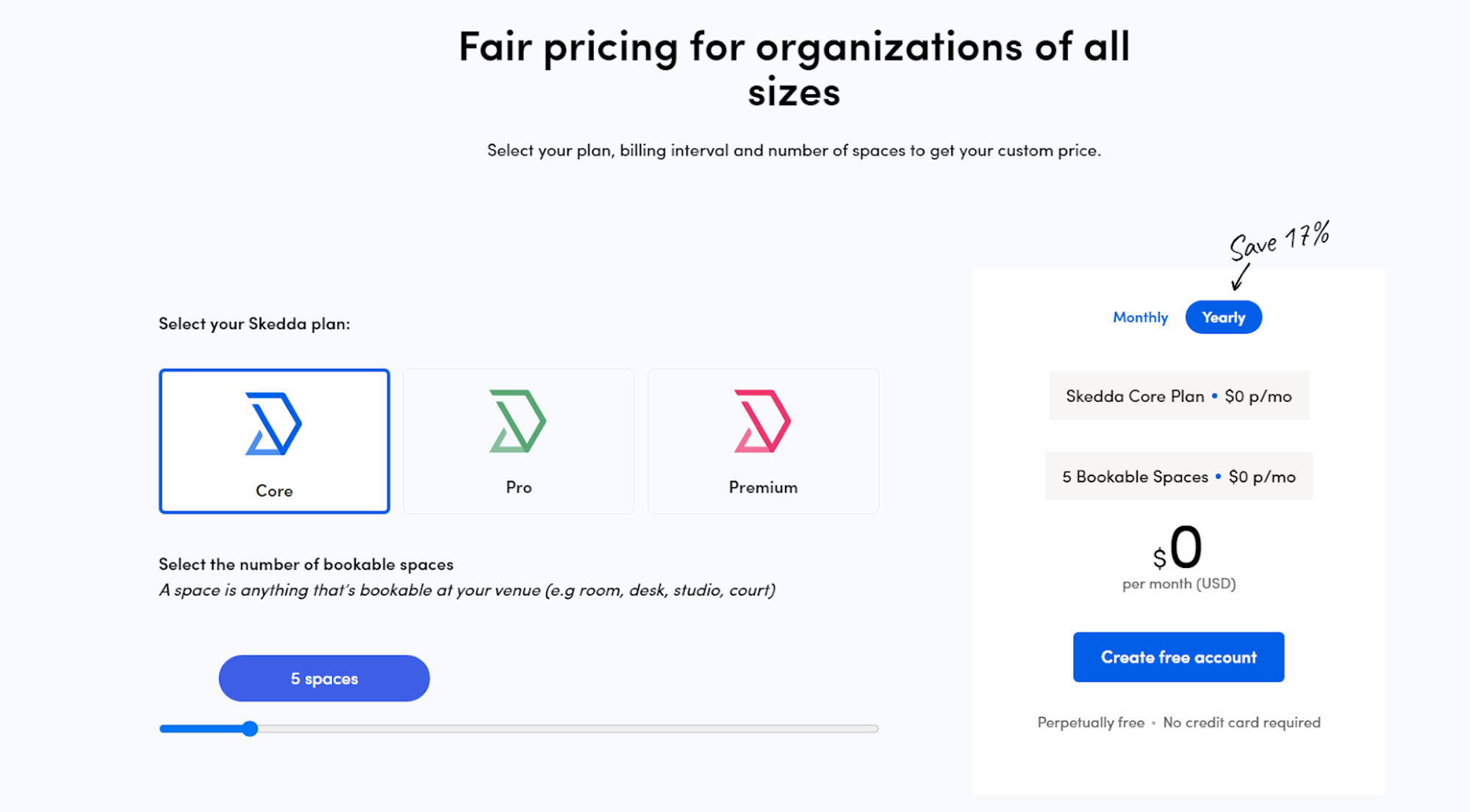Screen dimensions: 1470x812
Task: Click the 5 Bookable Spaces price chip
Action: pos(1177,476)
